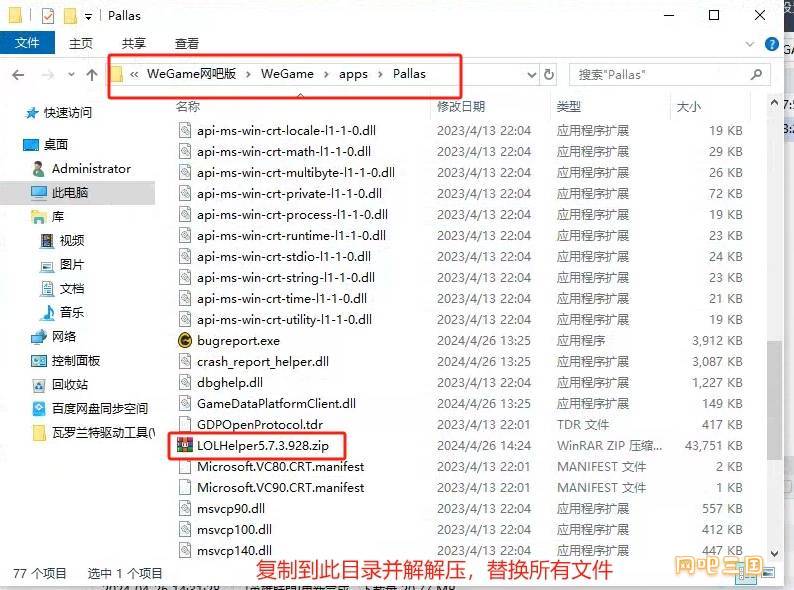Select the Microsoft.VC90.CRT.manifest file icon

pos(185,487)
